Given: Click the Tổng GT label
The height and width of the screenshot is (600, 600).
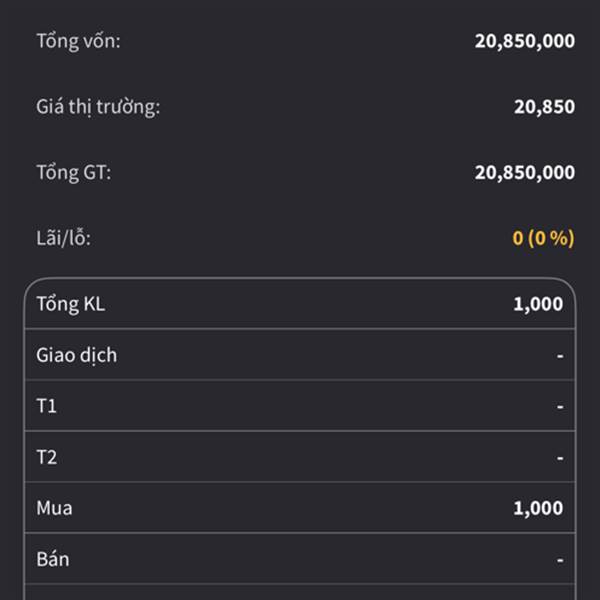Looking at the screenshot, I should click(73, 173).
